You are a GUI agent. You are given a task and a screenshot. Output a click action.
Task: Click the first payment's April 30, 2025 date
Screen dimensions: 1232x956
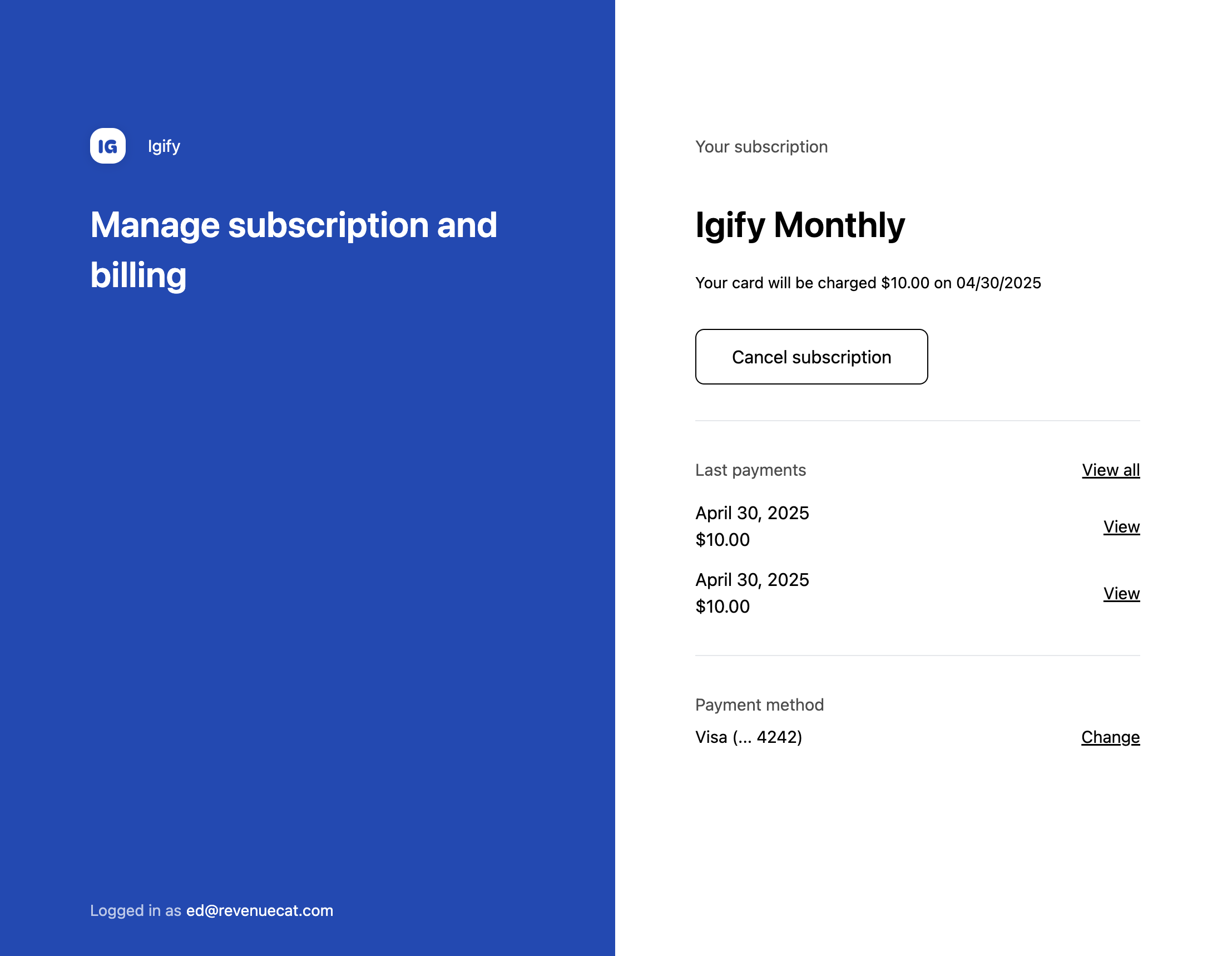(752, 513)
